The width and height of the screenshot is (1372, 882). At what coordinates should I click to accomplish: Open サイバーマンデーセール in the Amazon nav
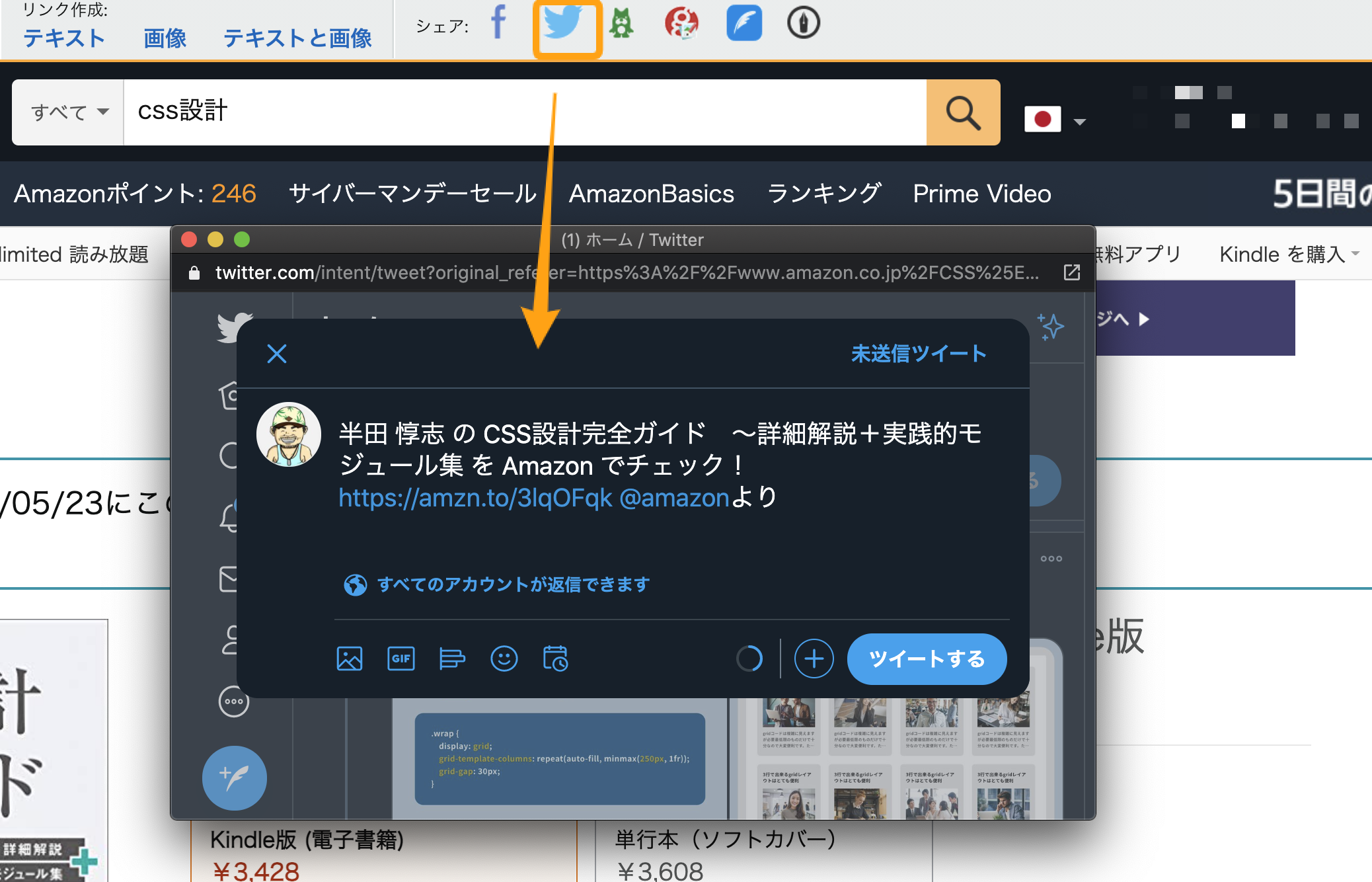(x=412, y=194)
